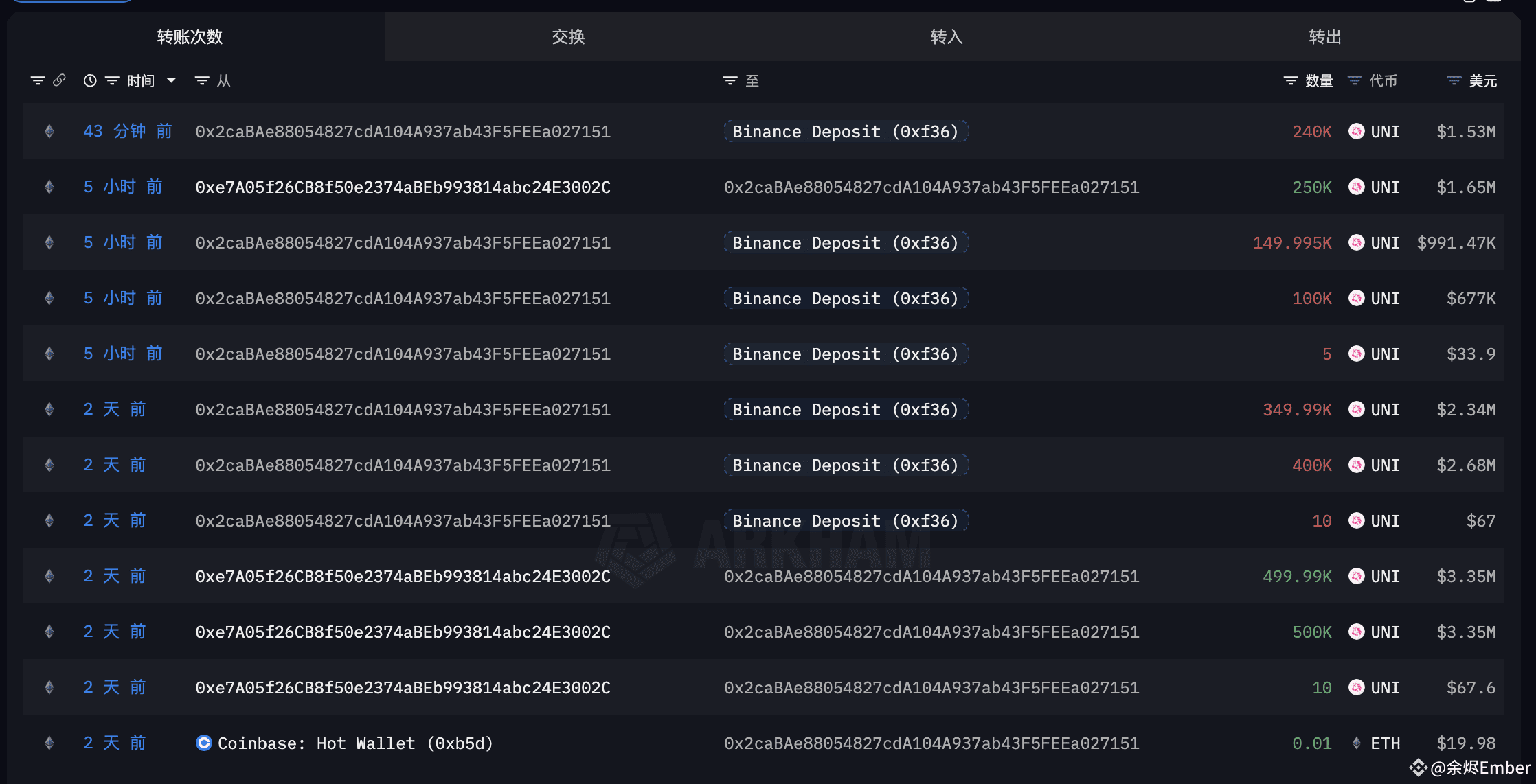Viewport: 1536px width, 784px height.
Task: Click the chain link icon in the table header
Action: pyautogui.click(x=60, y=80)
